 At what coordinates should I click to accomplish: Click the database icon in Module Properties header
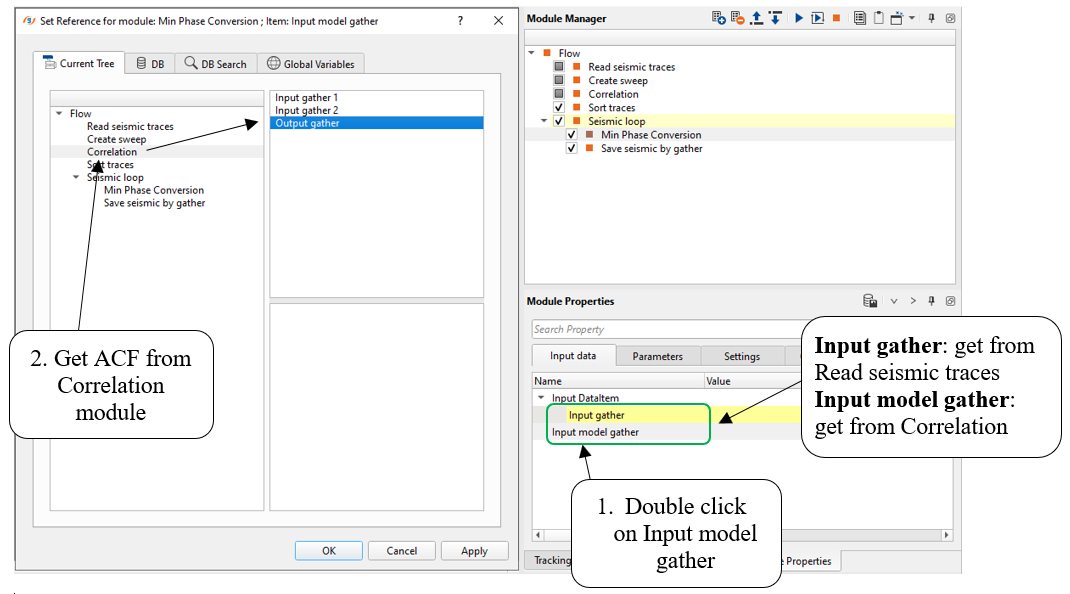870,301
